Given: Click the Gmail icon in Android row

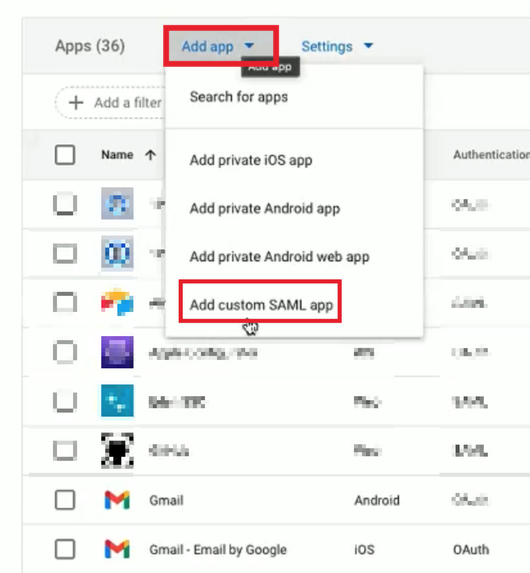Looking at the screenshot, I should tap(117, 500).
